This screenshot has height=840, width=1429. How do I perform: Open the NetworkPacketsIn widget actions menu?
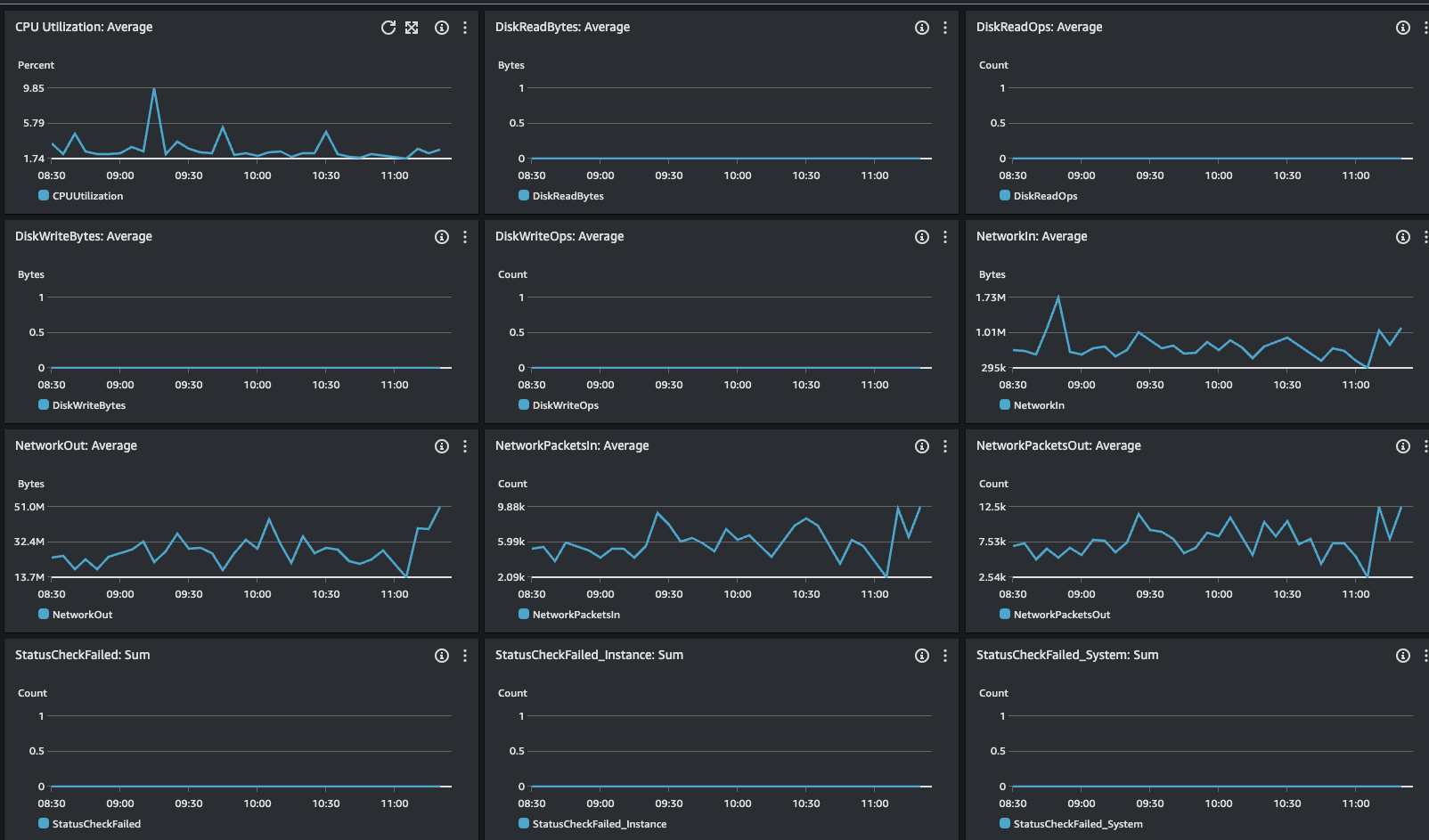point(945,446)
